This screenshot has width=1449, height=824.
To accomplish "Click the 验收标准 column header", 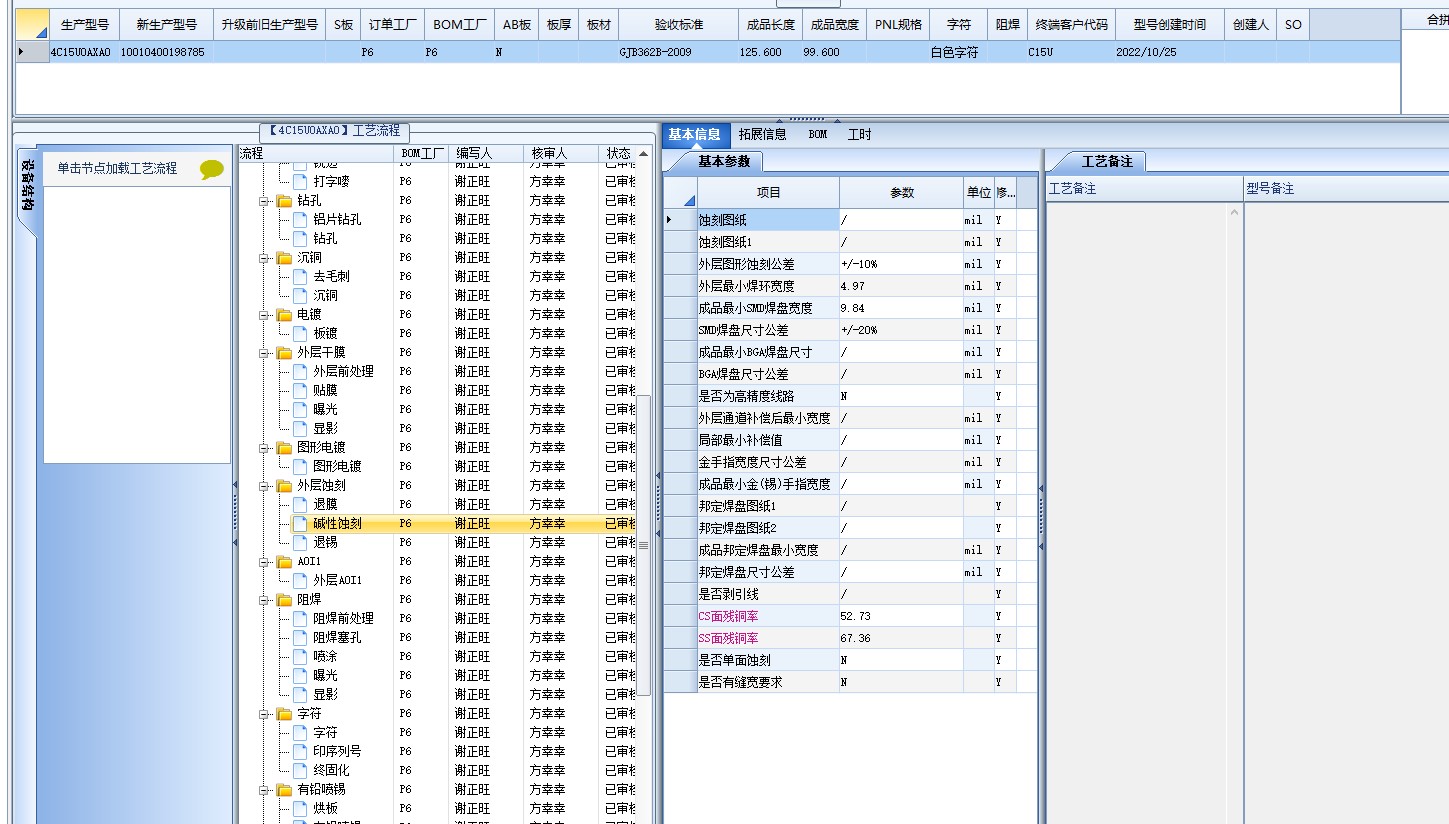I will click(x=679, y=24).
